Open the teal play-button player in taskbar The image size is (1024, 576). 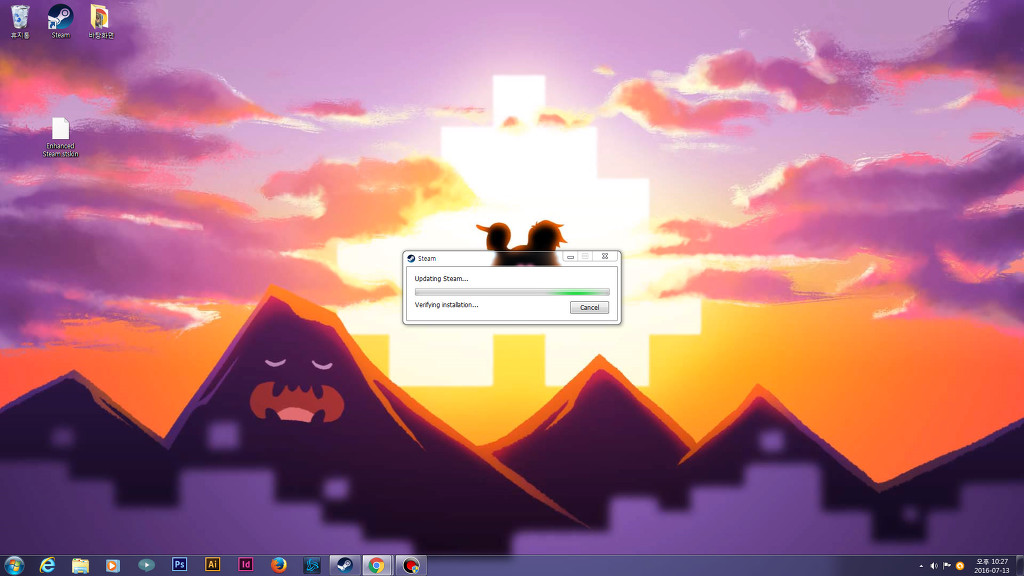[146, 565]
